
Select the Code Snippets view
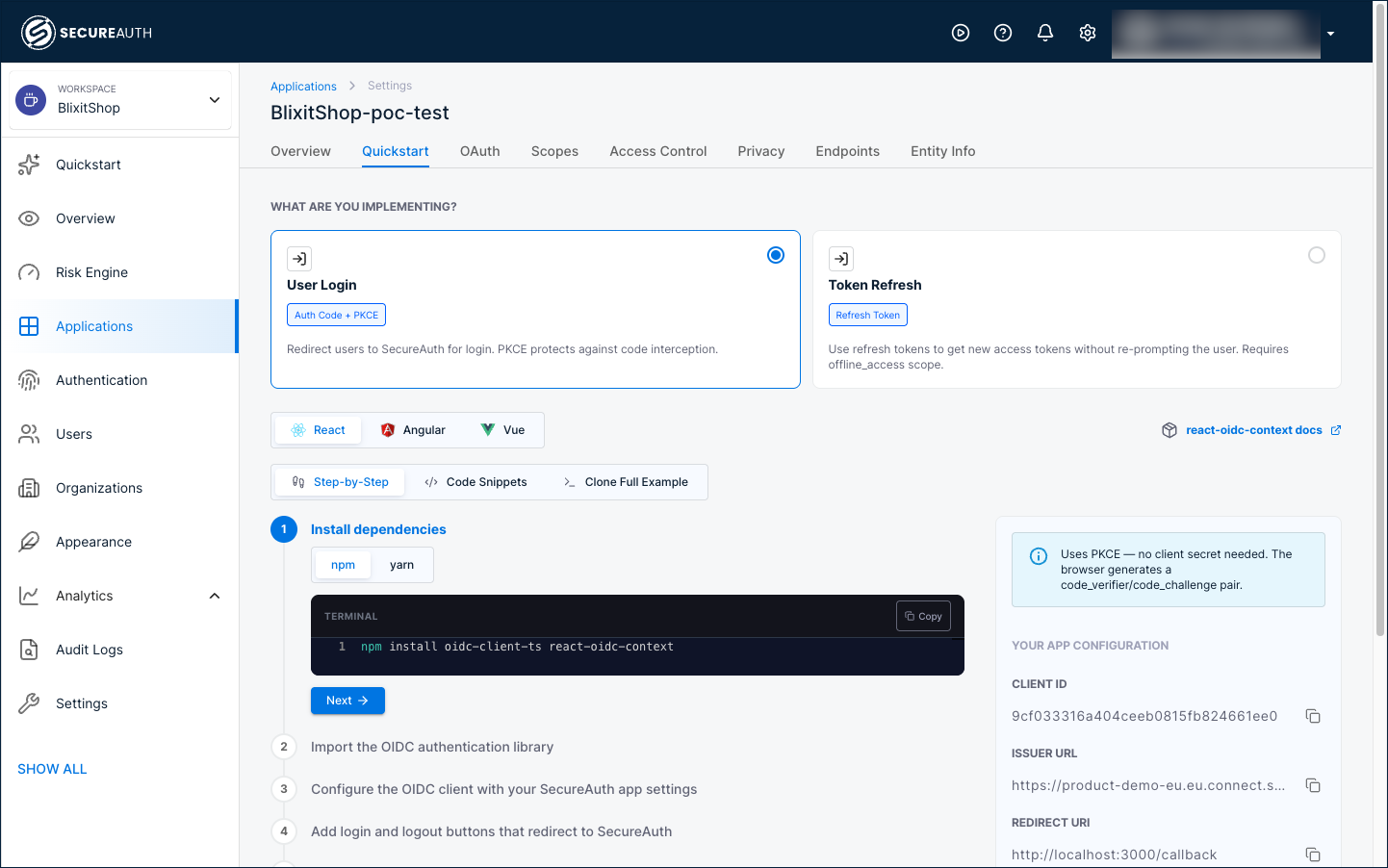[x=476, y=482]
